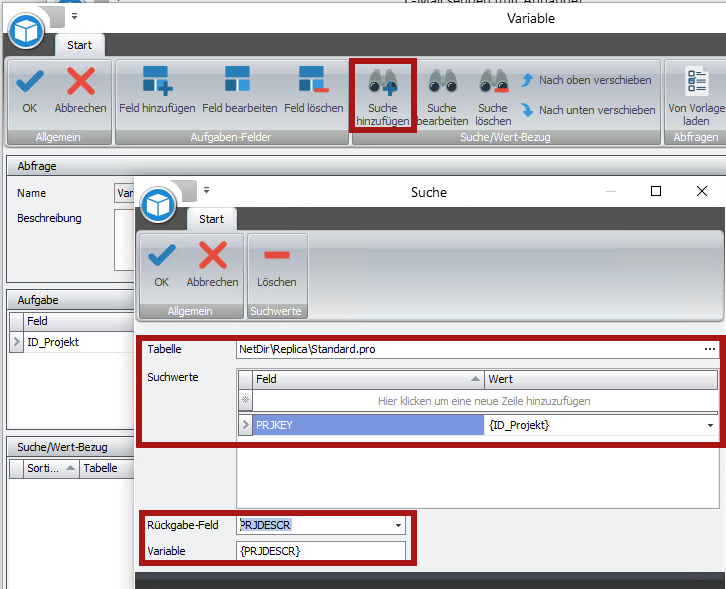The height and width of the screenshot is (589, 726).
Task: Remove a field with Feld löschen
Action: [313, 91]
